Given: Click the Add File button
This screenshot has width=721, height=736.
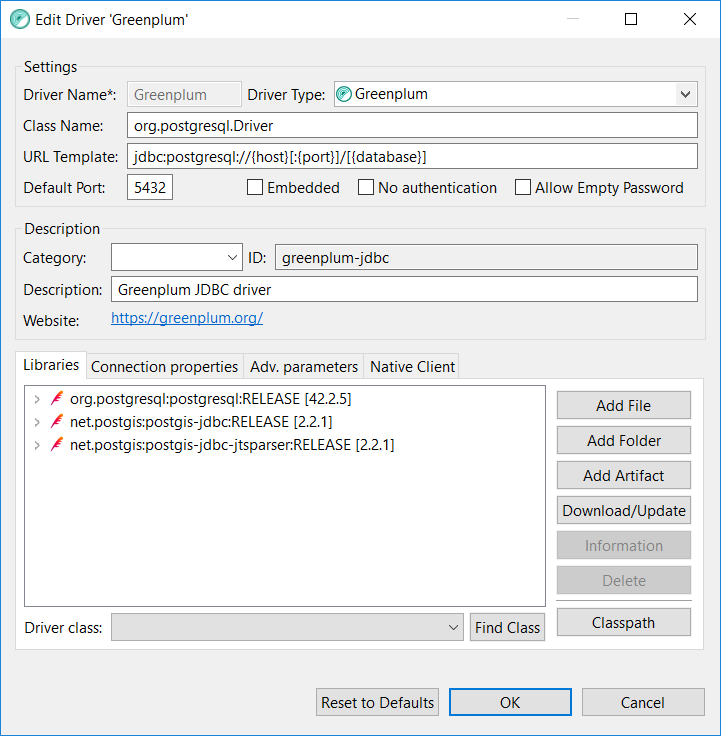Looking at the screenshot, I should 623,405.
